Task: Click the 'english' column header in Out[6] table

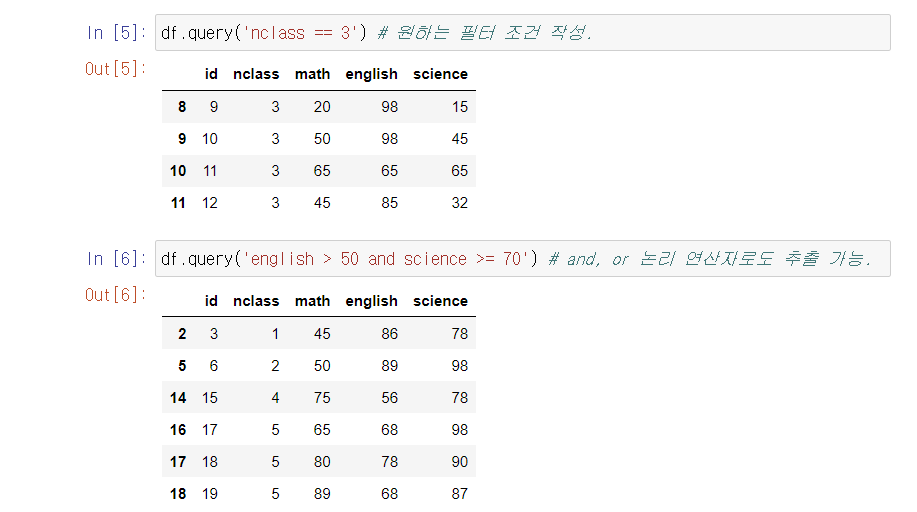Action: coord(371,301)
